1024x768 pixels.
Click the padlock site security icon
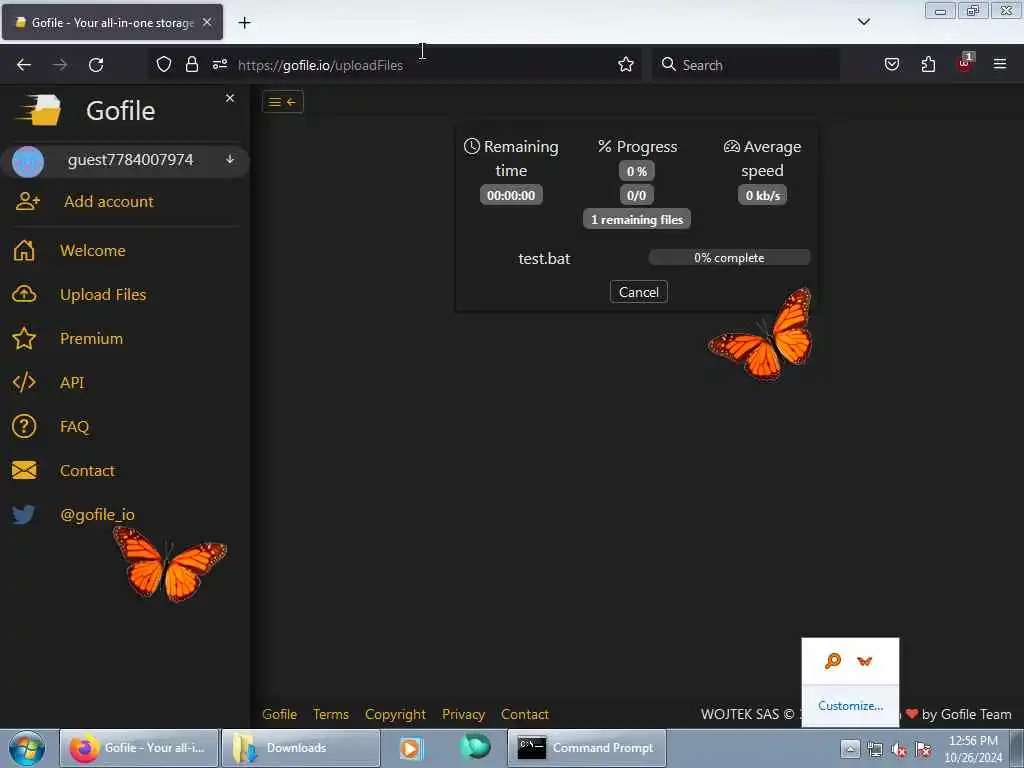(191, 65)
